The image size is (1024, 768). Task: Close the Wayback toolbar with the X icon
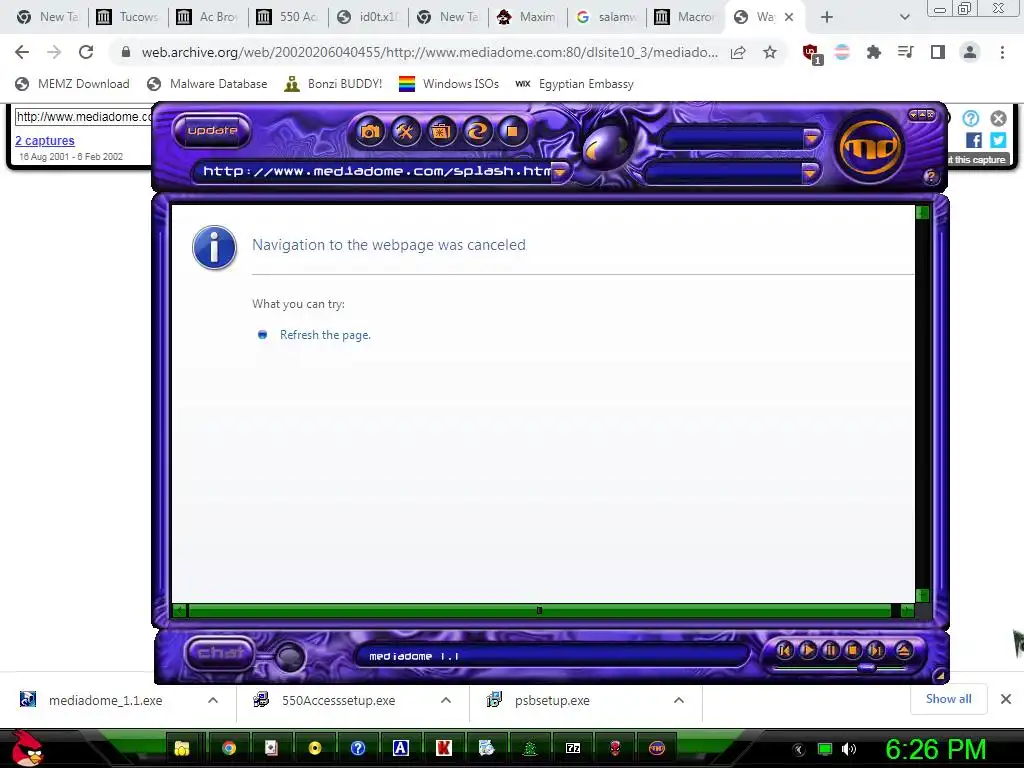[998, 118]
